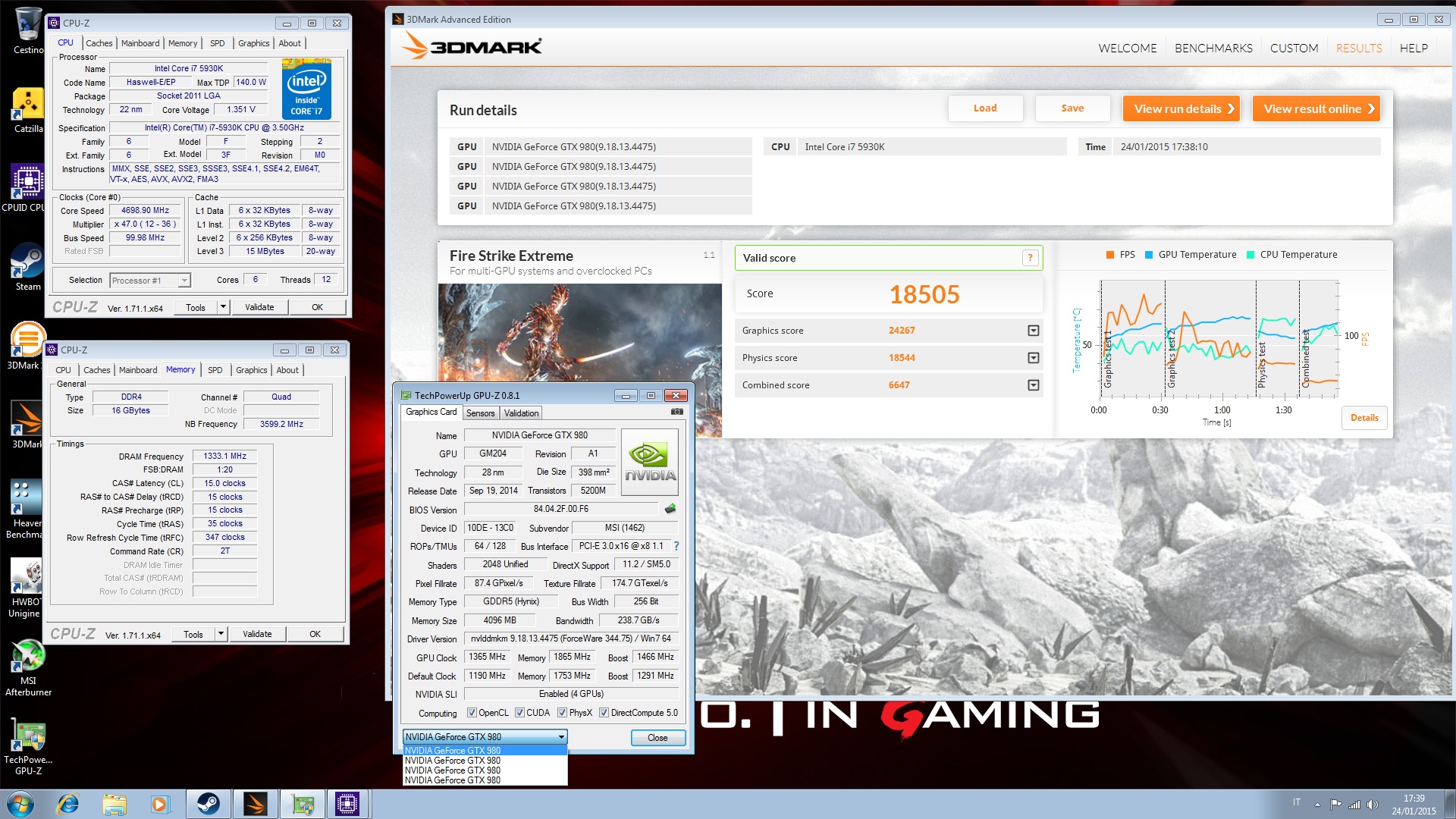1456x819 pixels.
Task: Toggle the DirectCompute 5.0 checkbox
Action: [x=604, y=713]
